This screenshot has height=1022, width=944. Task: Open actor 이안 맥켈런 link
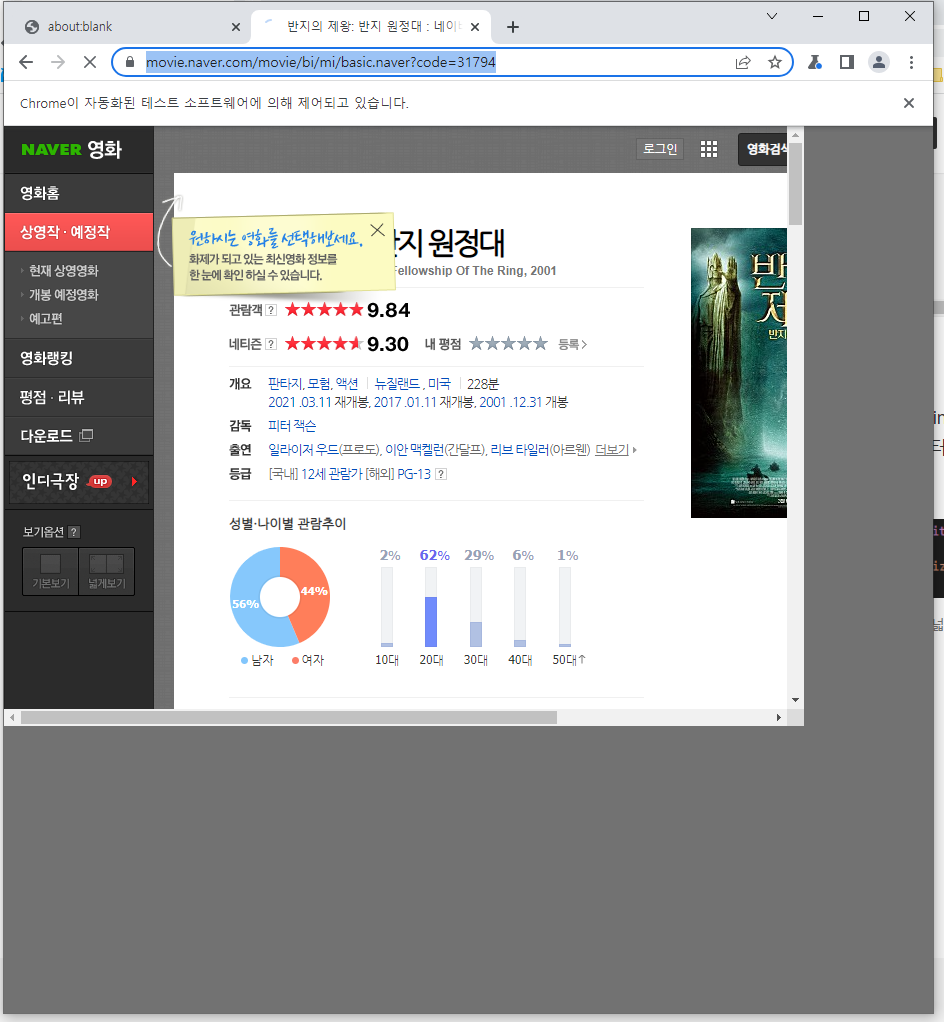[x=414, y=450]
